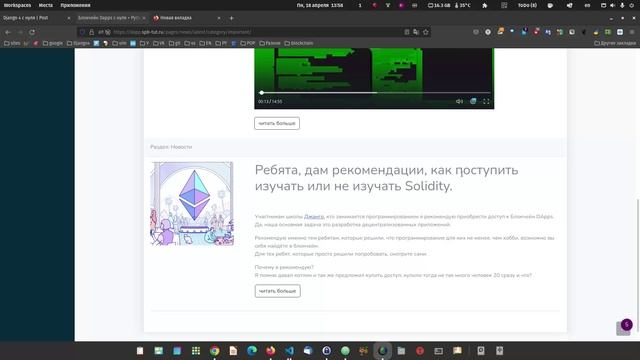The width and height of the screenshot is (640, 360).
Task: Open the system volume icon in top panel
Action: click(x=613, y=5)
